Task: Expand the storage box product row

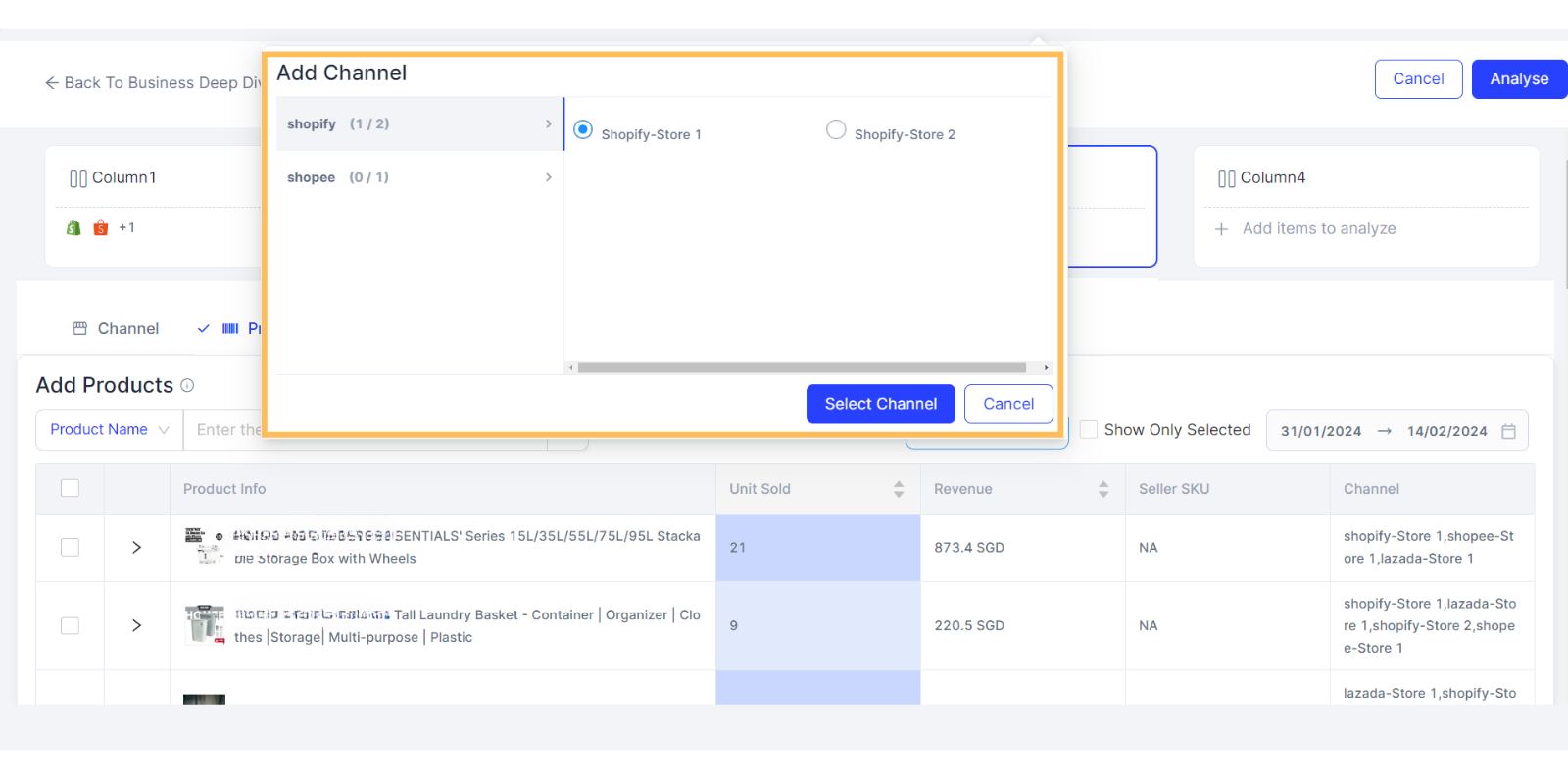Action: (x=136, y=547)
